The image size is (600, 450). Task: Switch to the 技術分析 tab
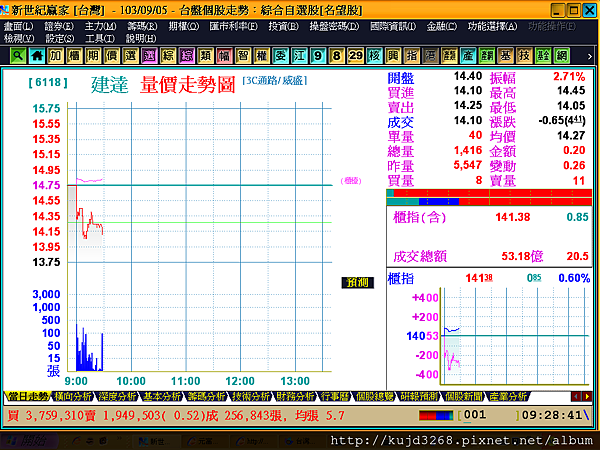point(251,396)
